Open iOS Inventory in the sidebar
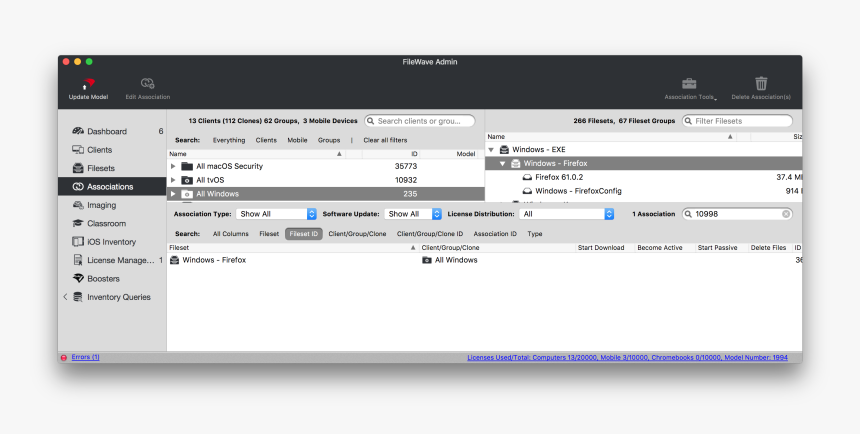Image resolution: width=860 pixels, height=434 pixels. (111, 242)
